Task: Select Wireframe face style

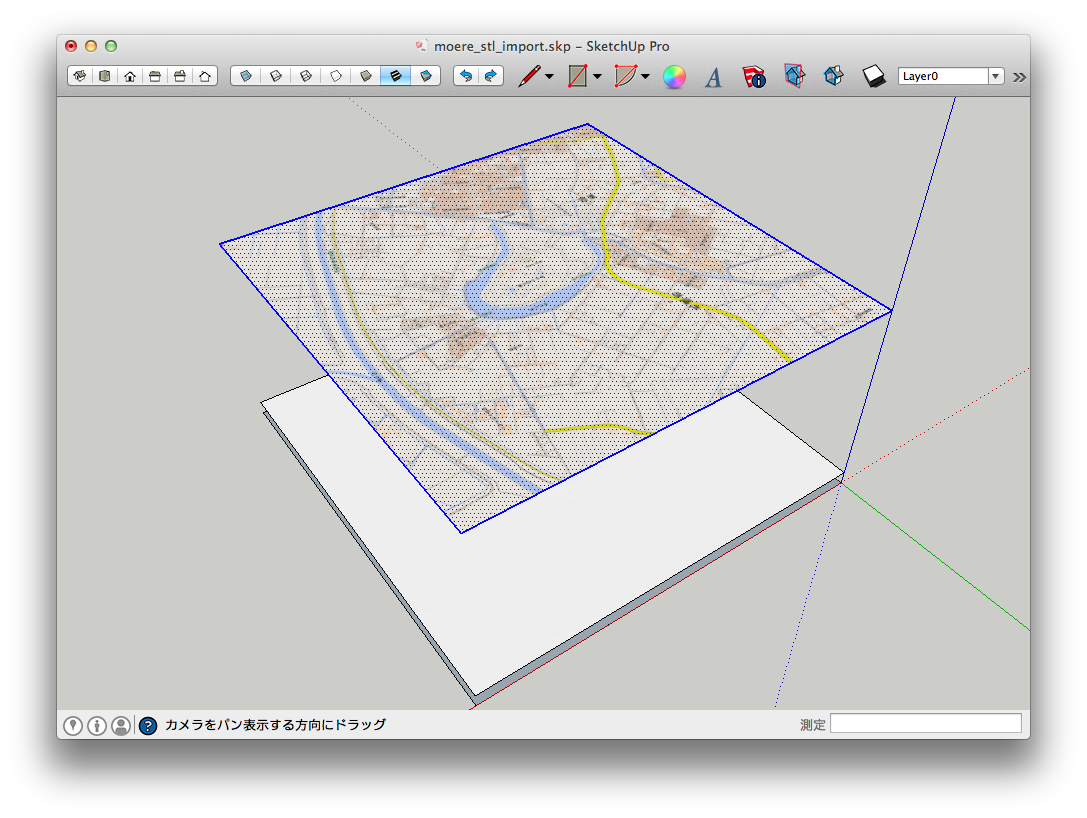Action: coord(305,76)
